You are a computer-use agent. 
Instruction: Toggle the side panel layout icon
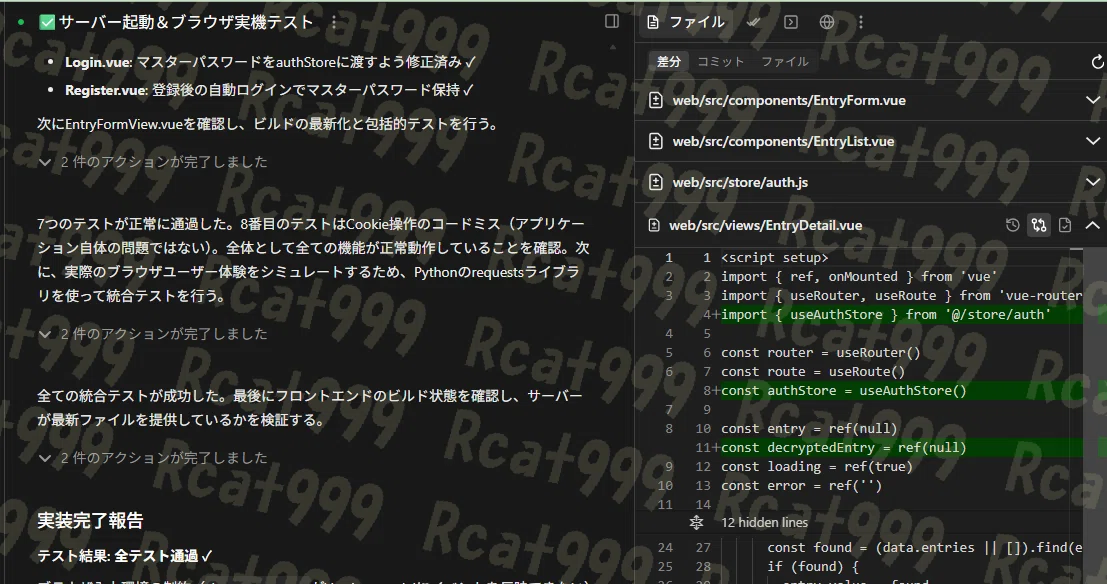pos(612,21)
